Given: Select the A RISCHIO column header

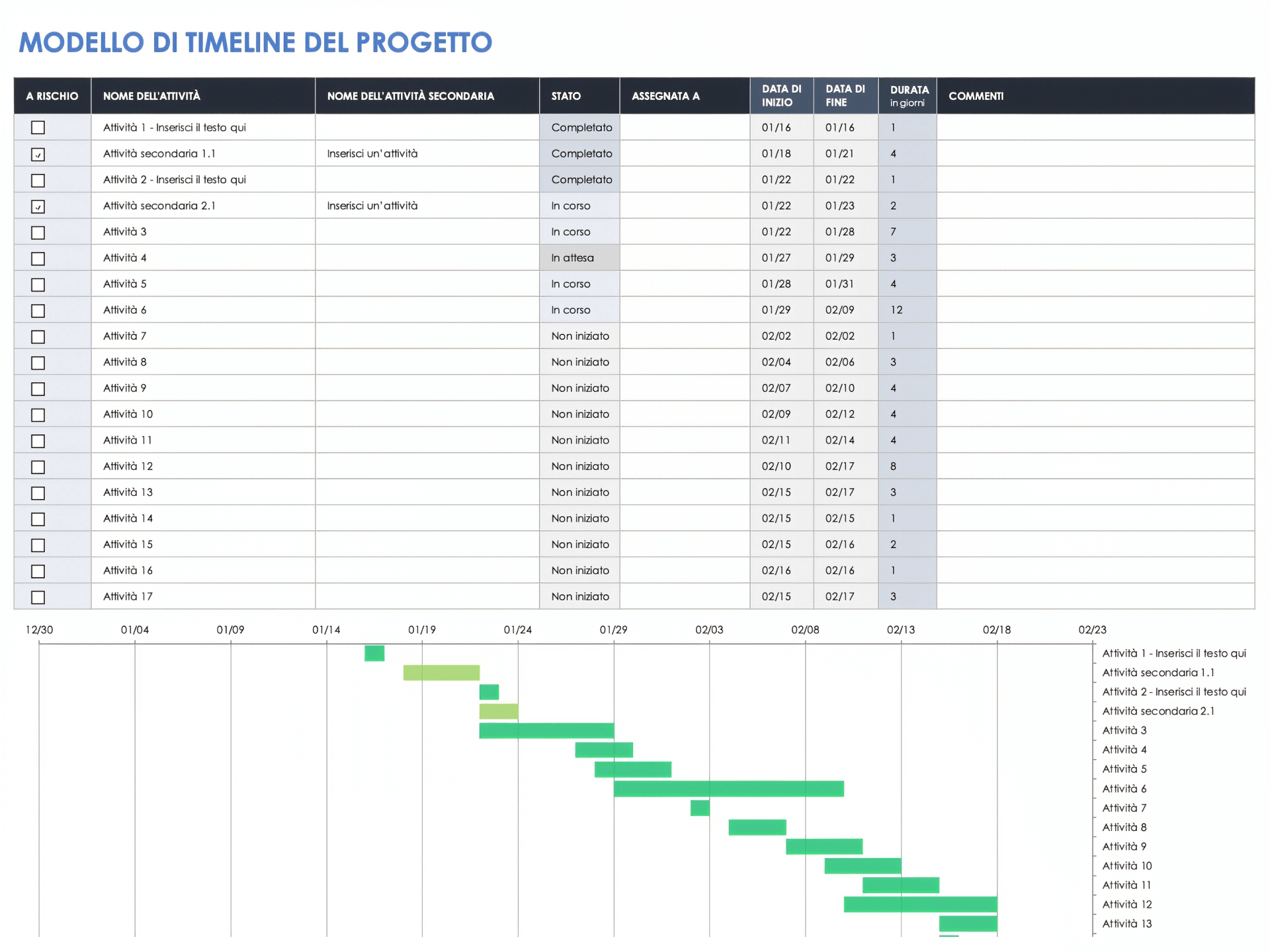Looking at the screenshot, I should [x=52, y=96].
